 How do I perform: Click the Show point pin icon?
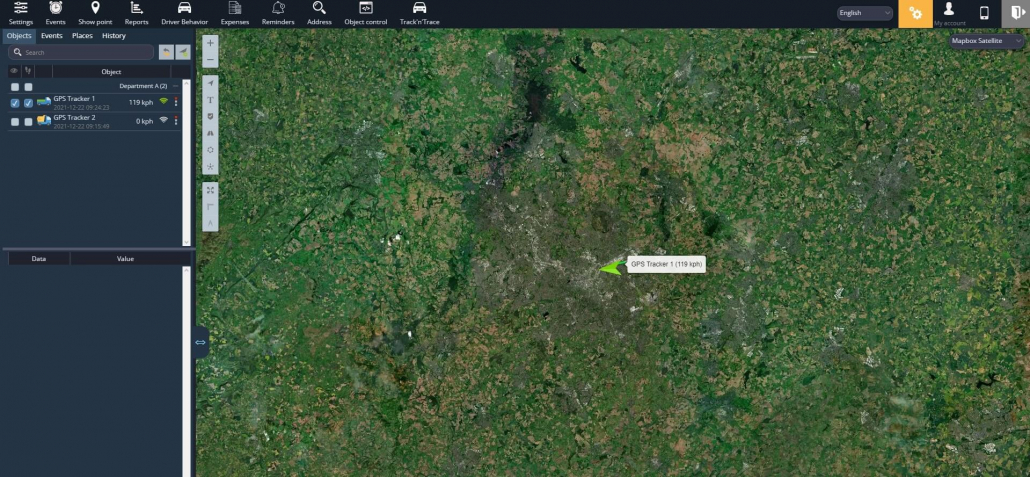(95, 8)
